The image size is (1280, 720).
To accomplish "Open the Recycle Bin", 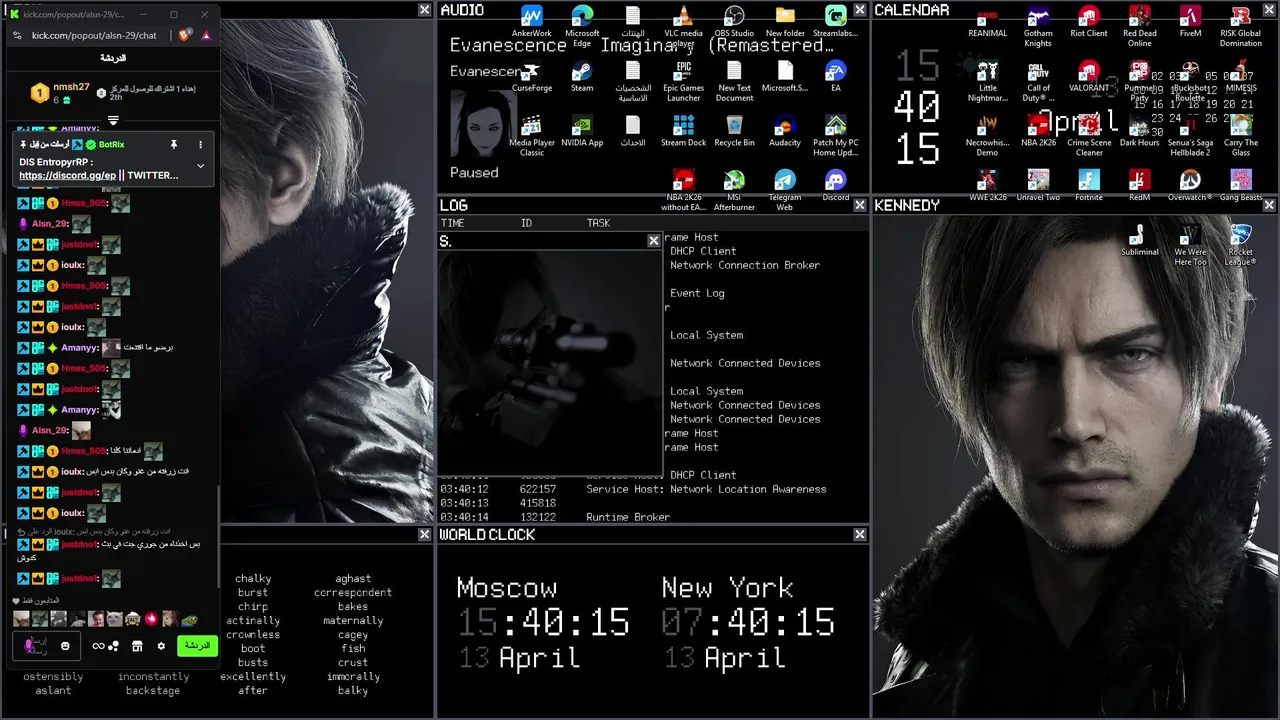I will [734, 132].
